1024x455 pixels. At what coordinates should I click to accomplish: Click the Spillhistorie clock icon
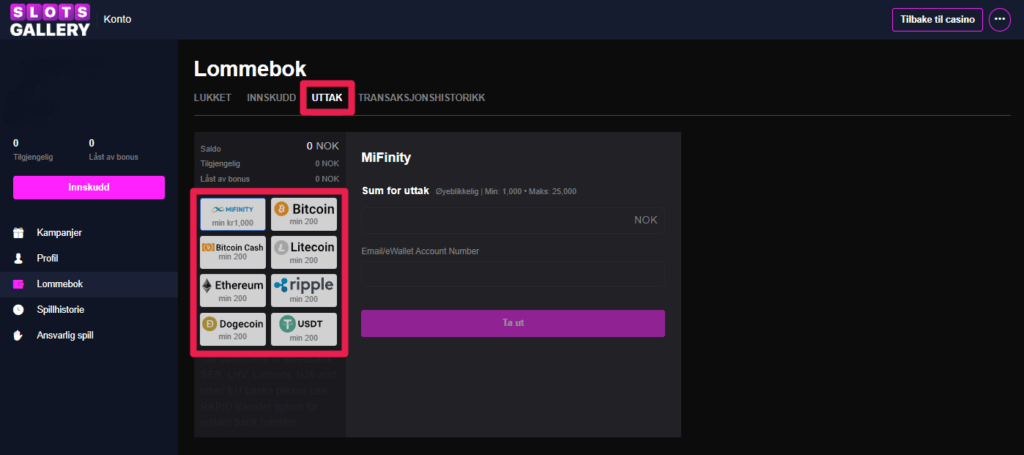coord(18,309)
